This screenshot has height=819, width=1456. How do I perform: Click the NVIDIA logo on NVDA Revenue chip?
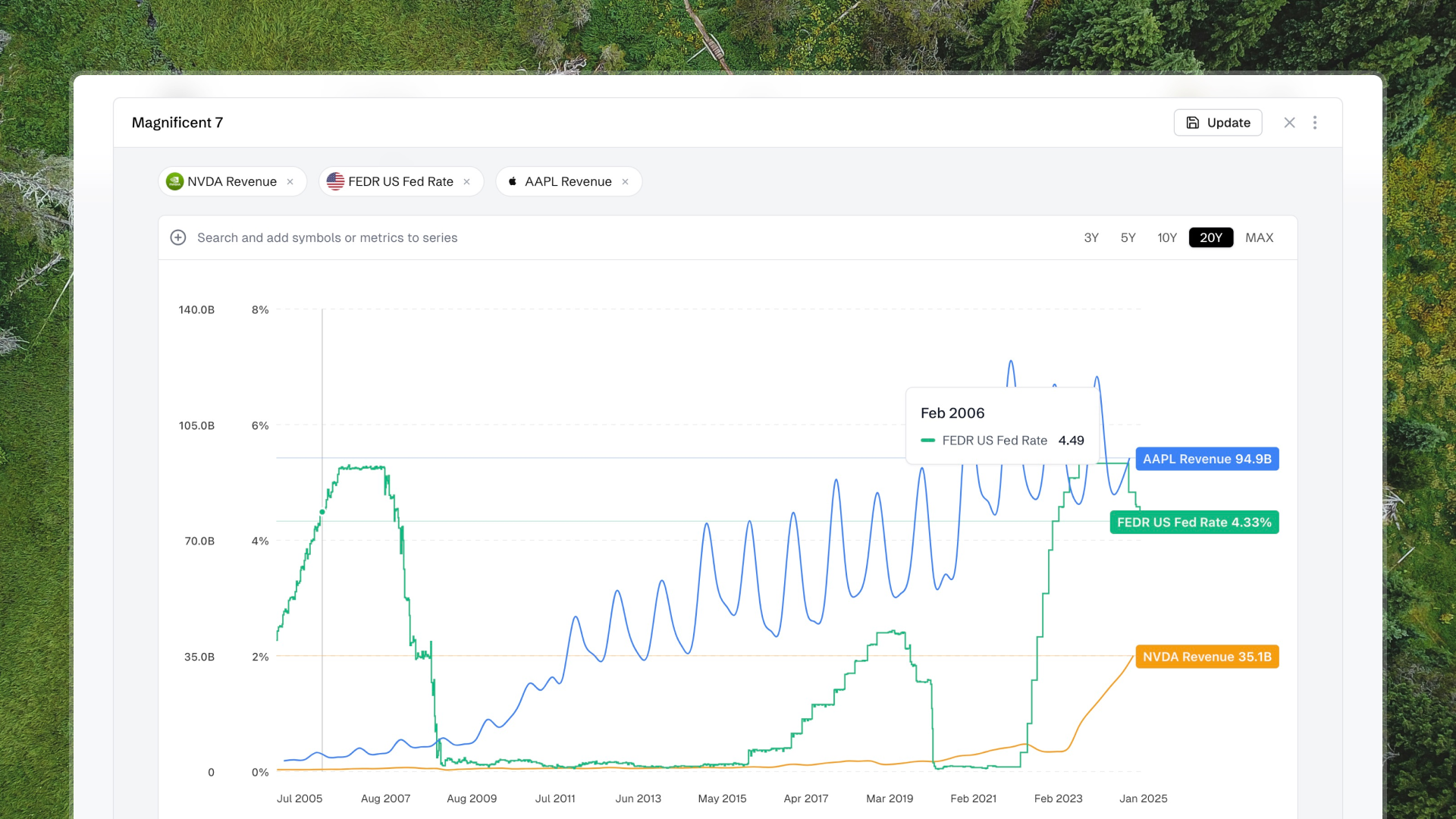[175, 182]
